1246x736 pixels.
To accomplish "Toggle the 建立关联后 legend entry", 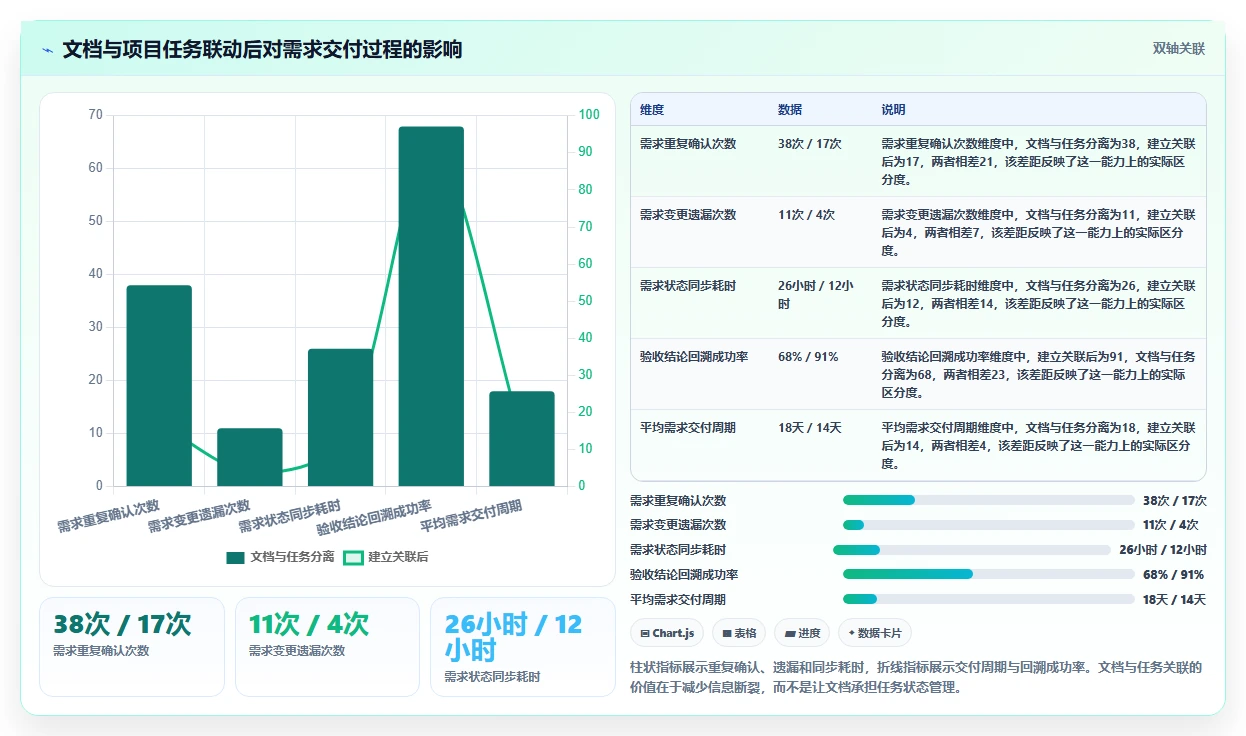I will point(386,557).
